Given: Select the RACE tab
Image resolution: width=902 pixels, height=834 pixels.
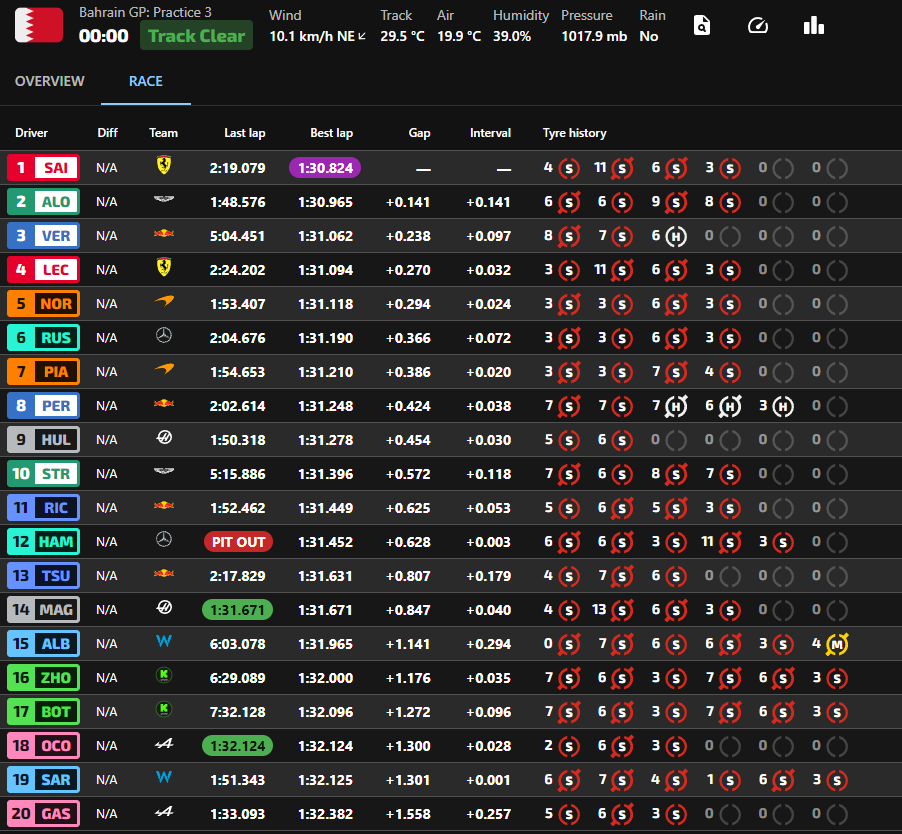Looking at the screenshot, I should pos(146,81).
